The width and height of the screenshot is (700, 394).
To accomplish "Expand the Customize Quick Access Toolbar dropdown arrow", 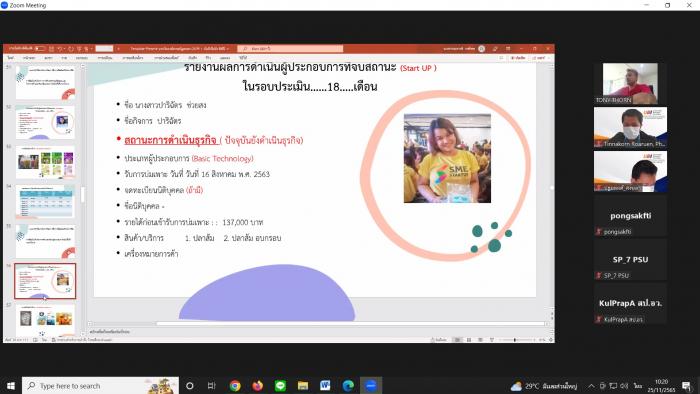I will pyautogui.click(x=92, y=48).
